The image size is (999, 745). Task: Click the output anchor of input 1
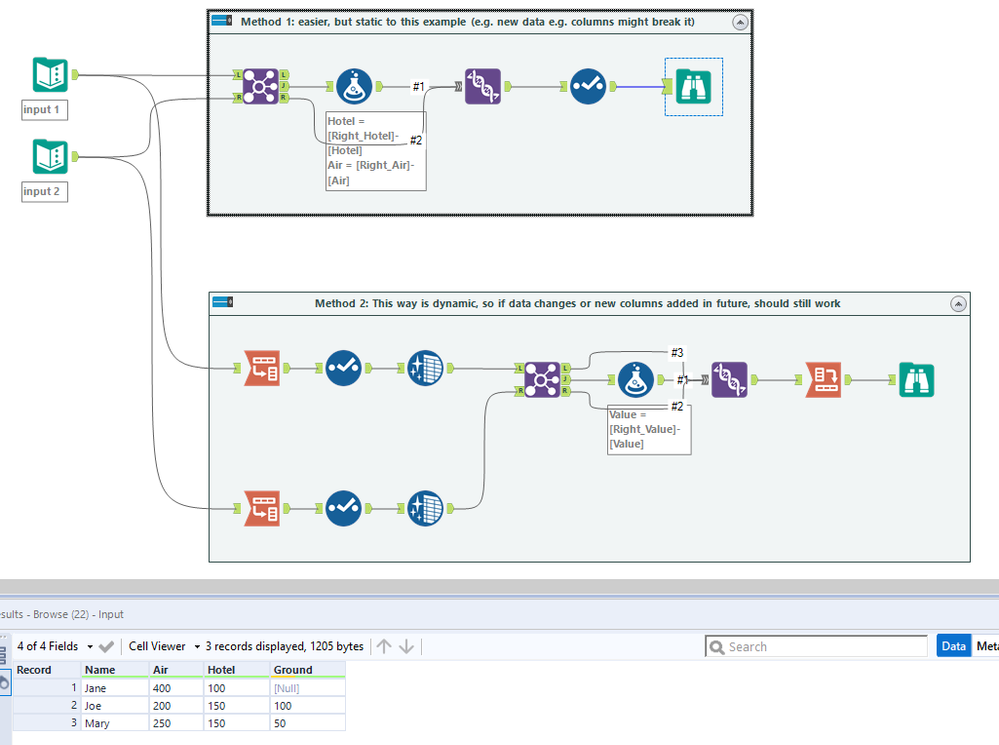point(75,75)
